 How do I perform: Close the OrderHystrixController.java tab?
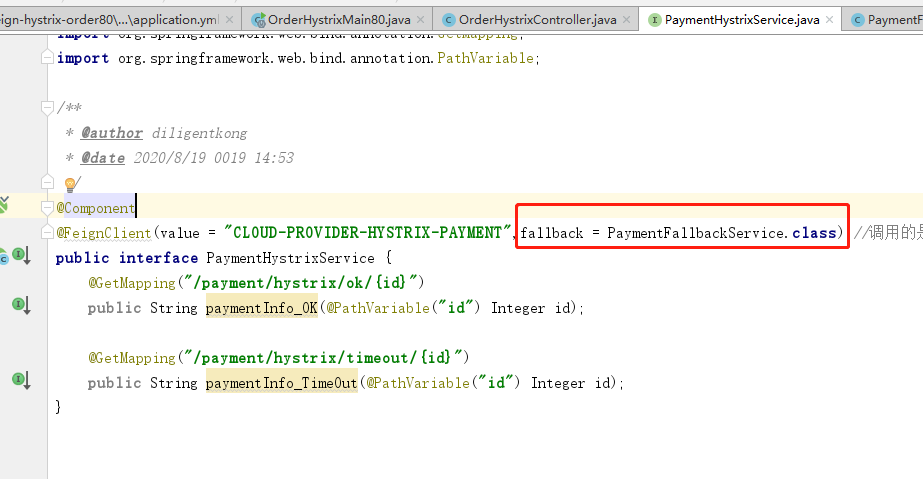[x=626, y=19]
